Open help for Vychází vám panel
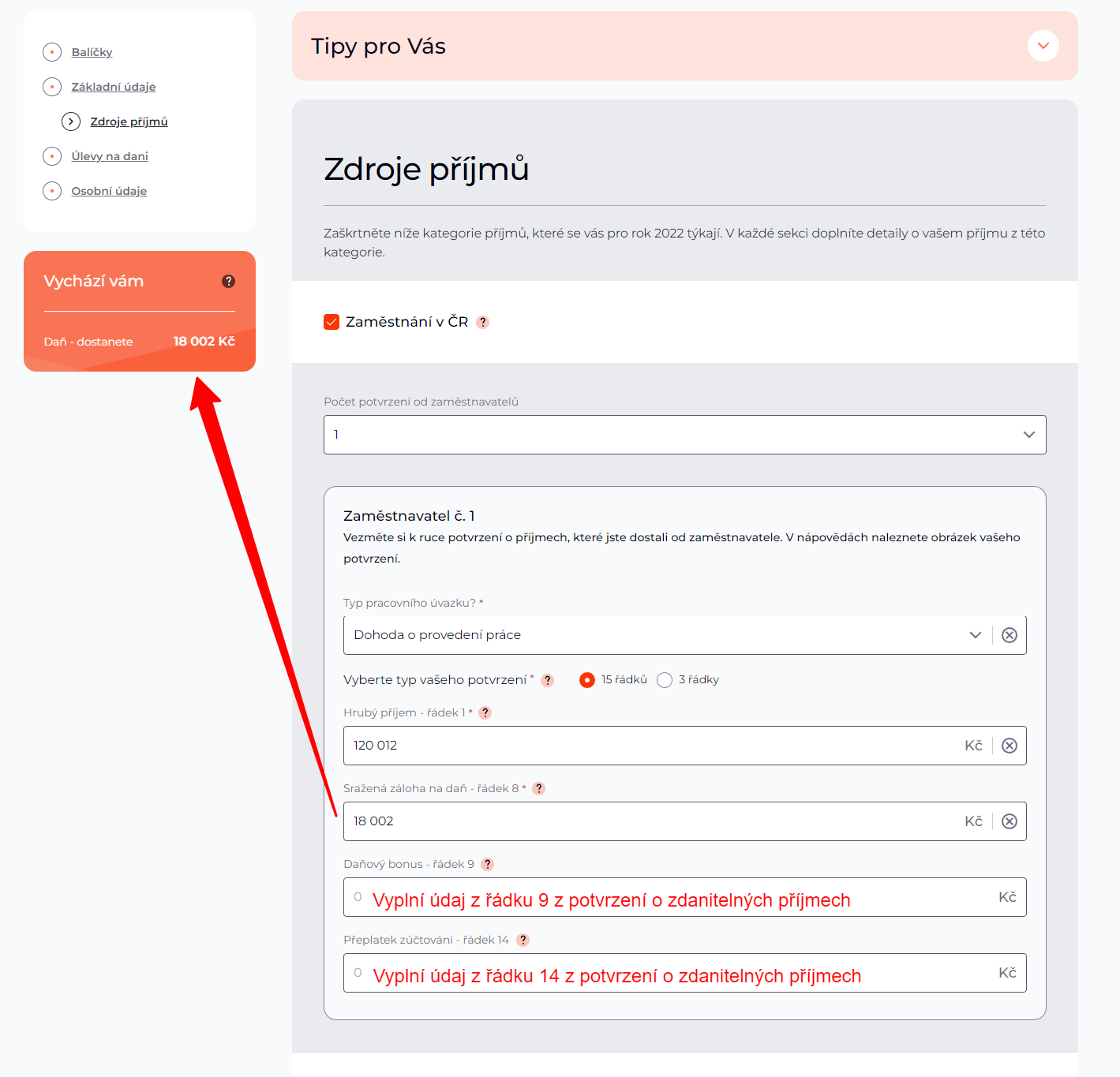The image size is (1120, 1077). pyautogui.click(x=229, y=282)
